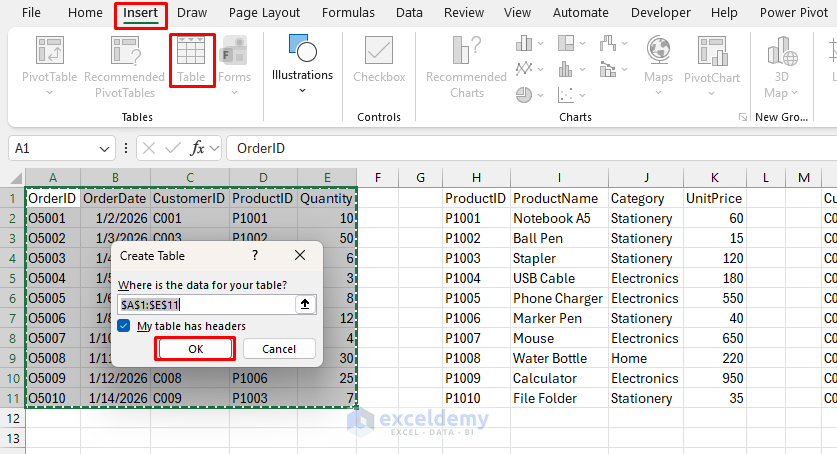Viewport: 837px width, 454px height.
Task: Open the PivotTable tool
Action: pyautogui.click(x=49, y=59)
